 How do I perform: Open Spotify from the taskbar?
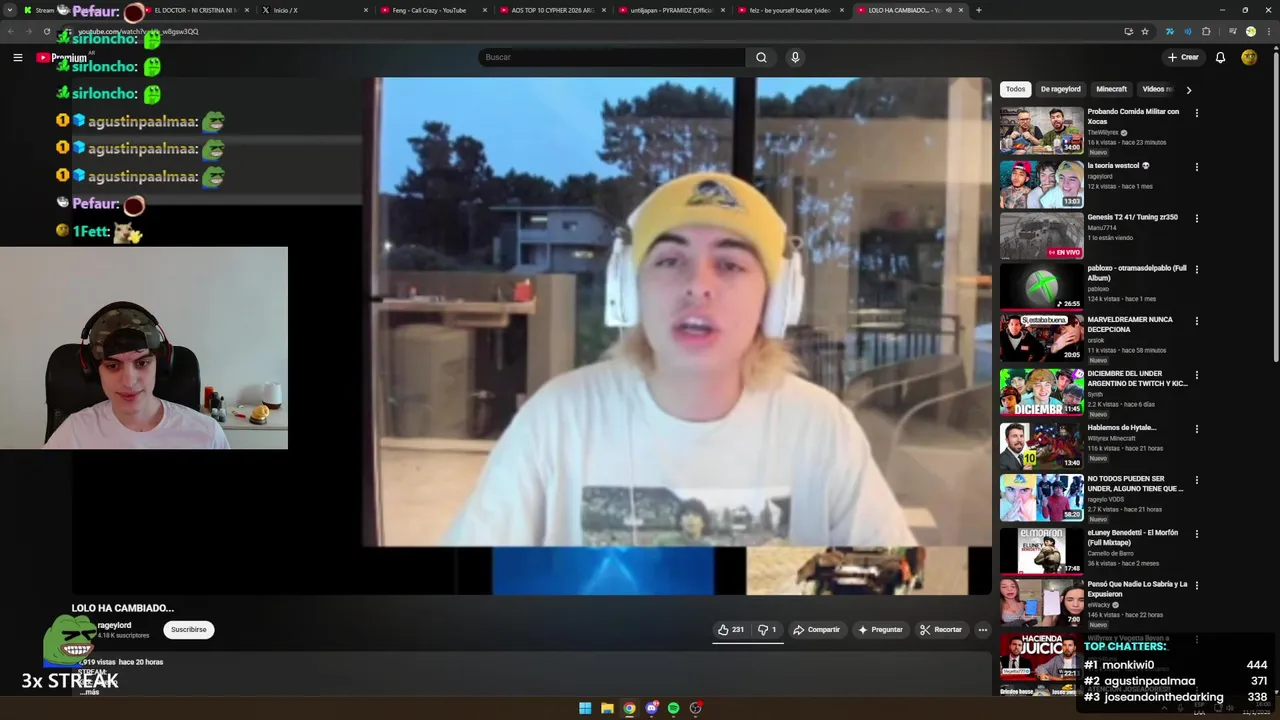pyautogui.click(x=674, y=708)
